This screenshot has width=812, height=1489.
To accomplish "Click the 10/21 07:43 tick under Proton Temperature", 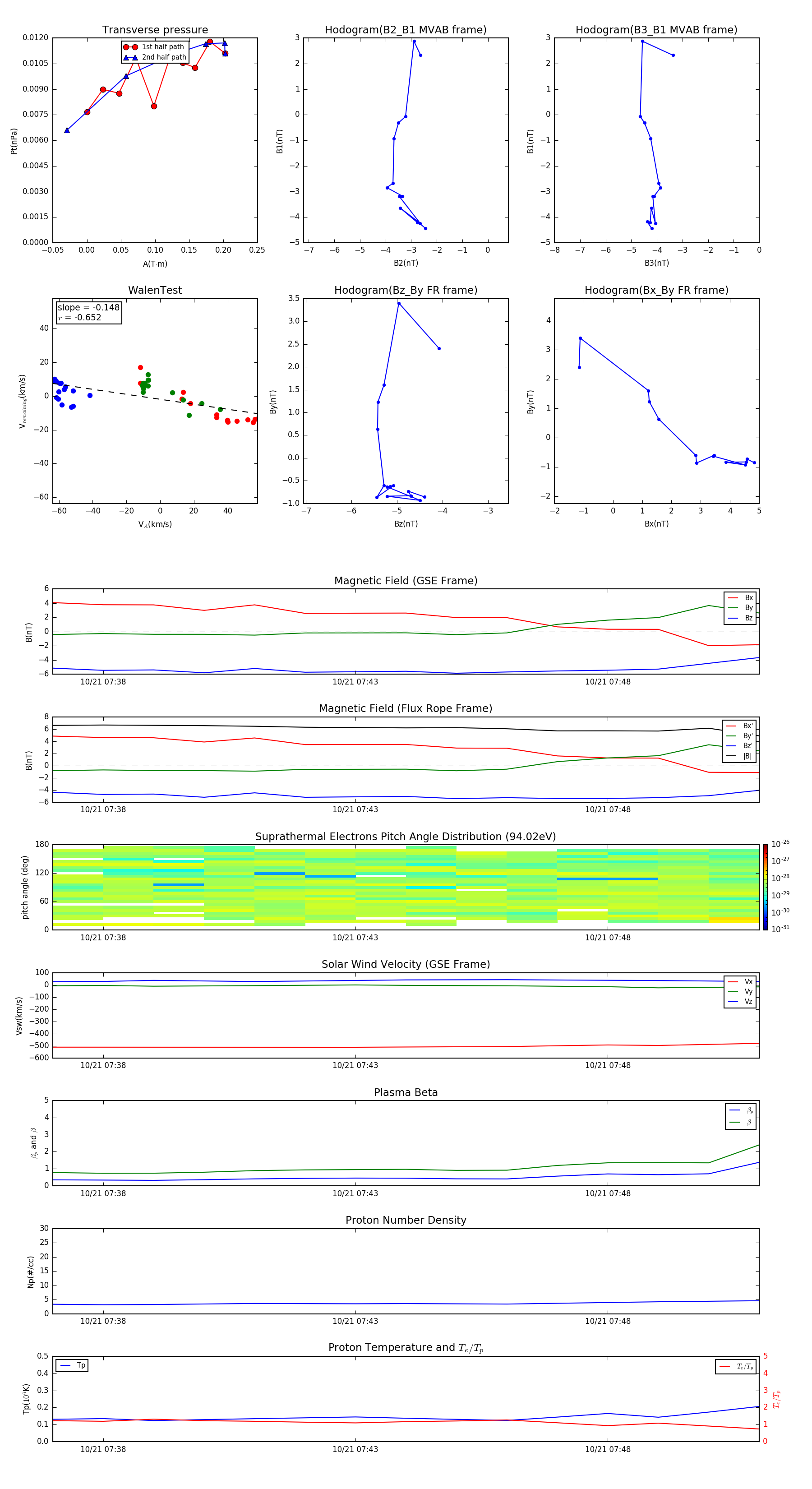I will click(x=355, y=1449).
